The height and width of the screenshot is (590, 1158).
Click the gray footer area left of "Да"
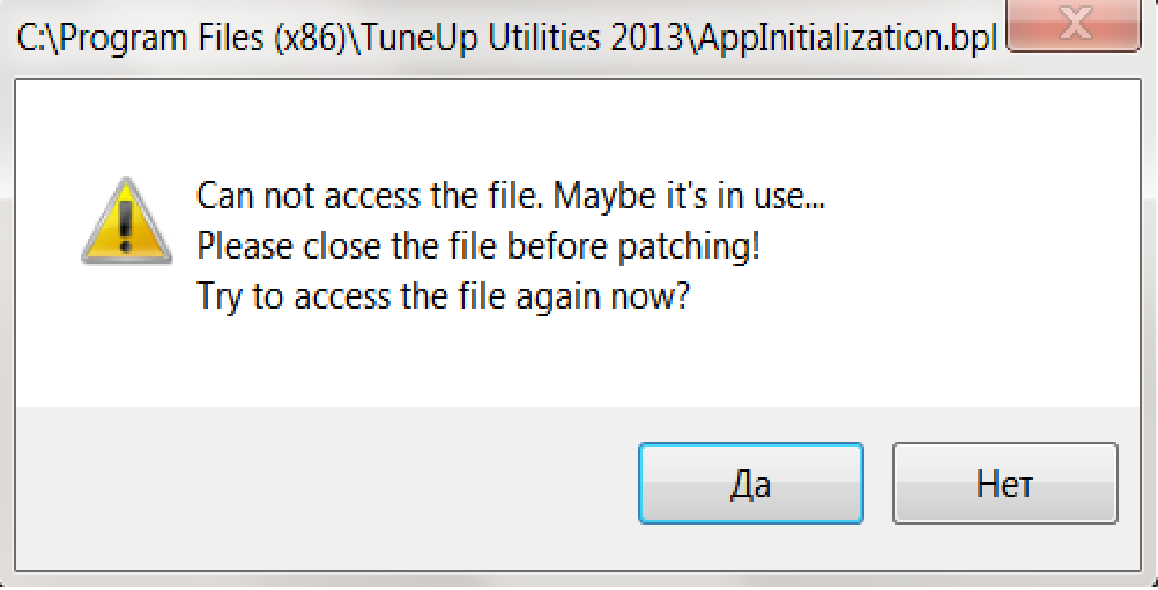320,485
